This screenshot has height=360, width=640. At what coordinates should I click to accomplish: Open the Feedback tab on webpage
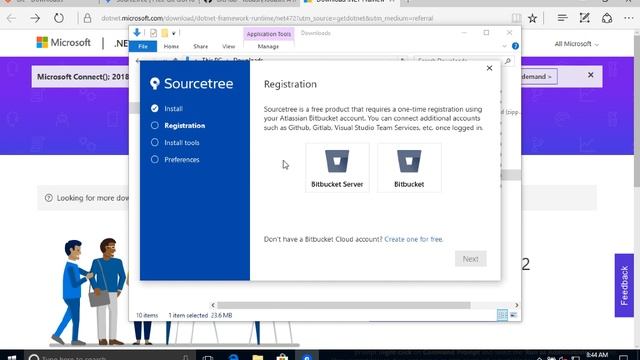pos(624,285)
